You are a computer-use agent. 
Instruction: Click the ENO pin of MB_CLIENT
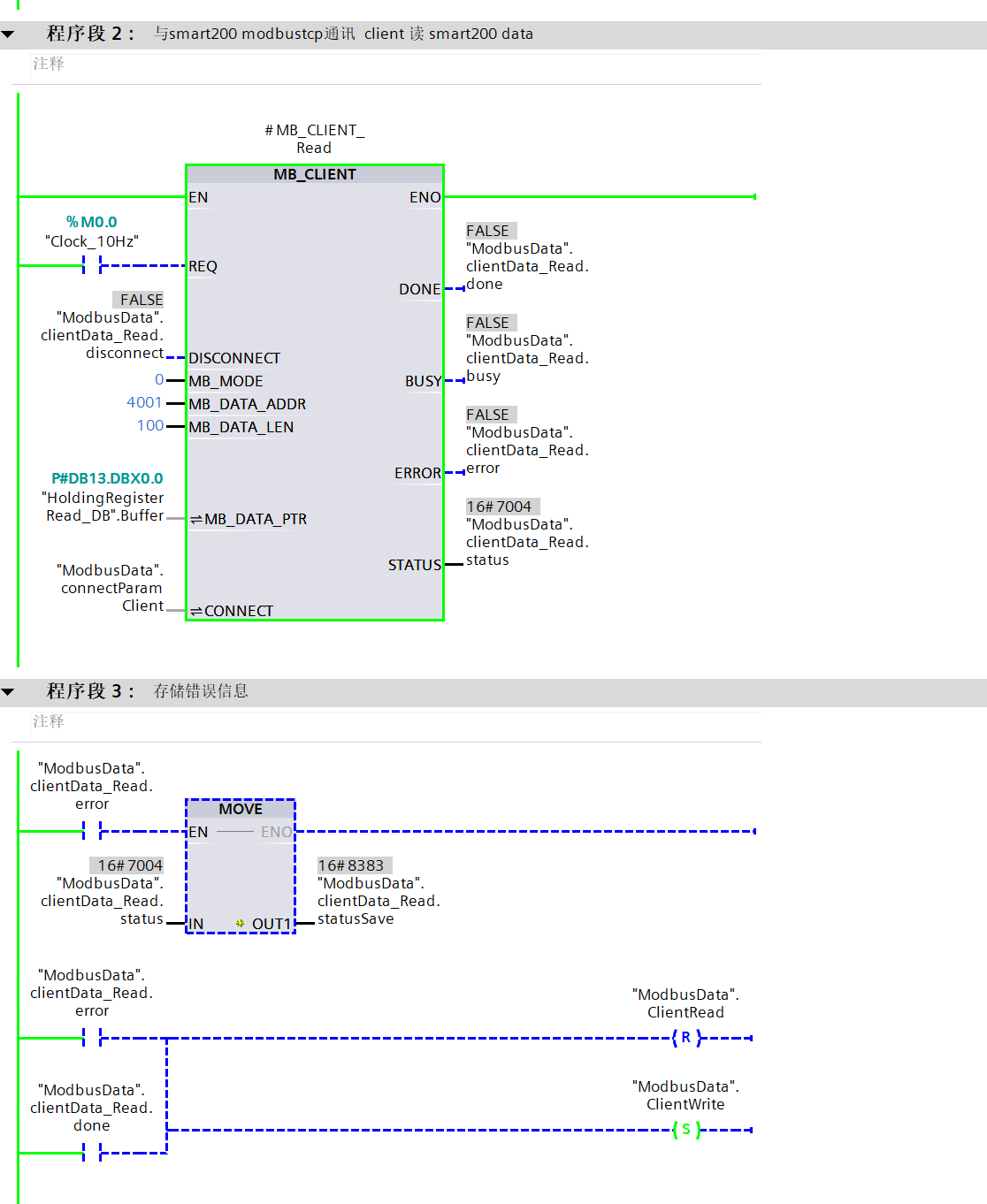tap(425, 197)
